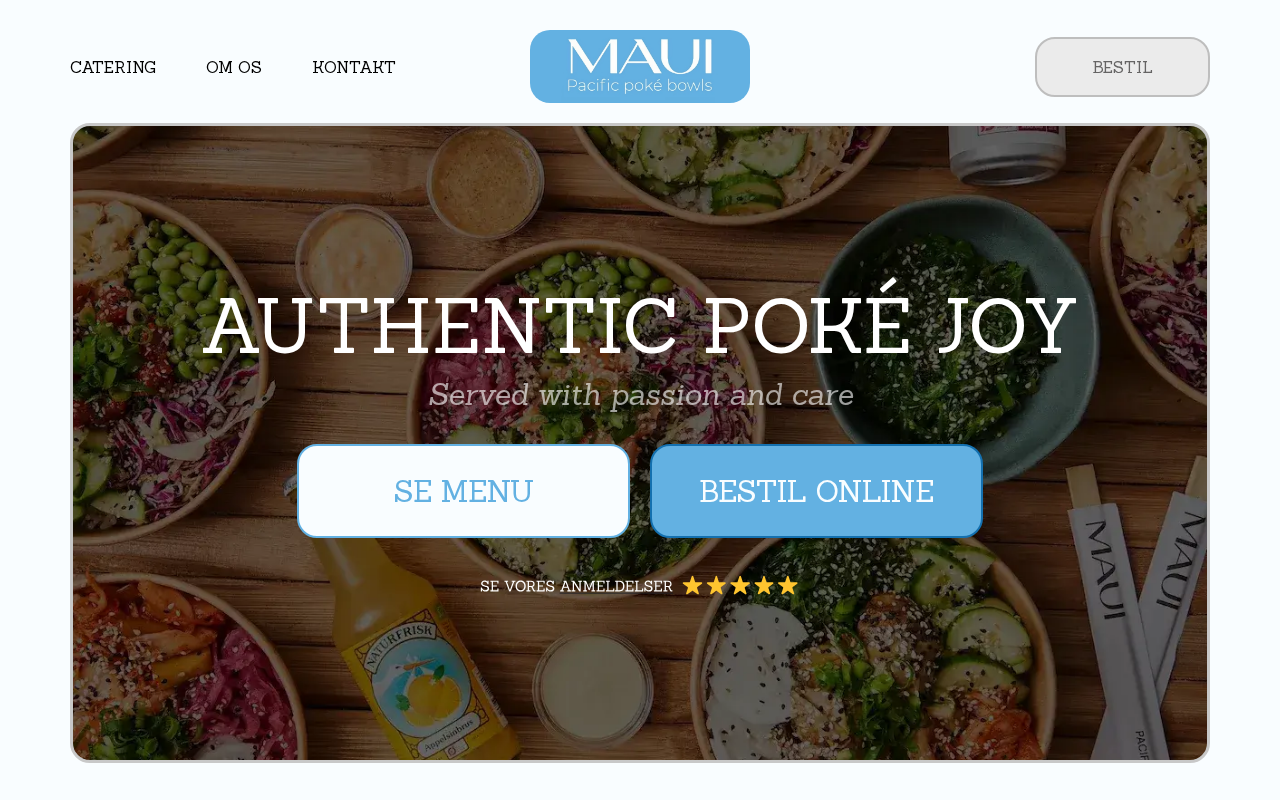This screenshot has width=1280, height=800.
Task: Click the Served with passion and care subtitle
Action: click(x=640, y=395)
